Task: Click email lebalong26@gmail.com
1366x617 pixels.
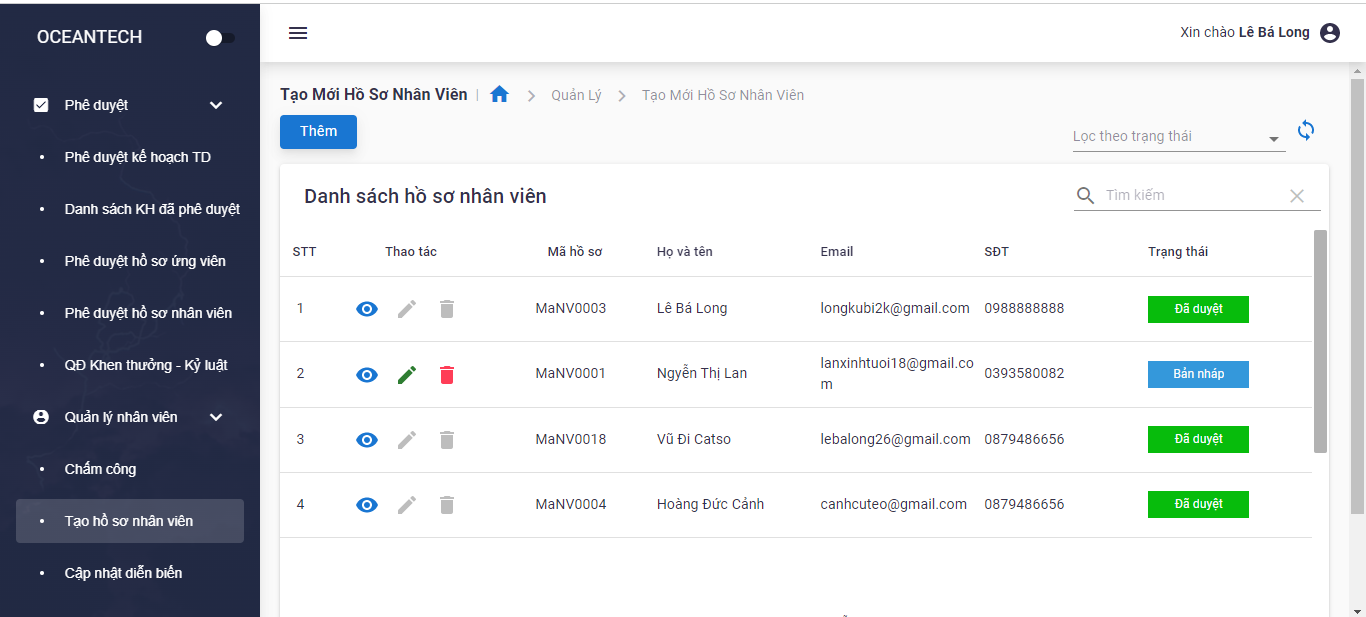Action: [895, 439]
